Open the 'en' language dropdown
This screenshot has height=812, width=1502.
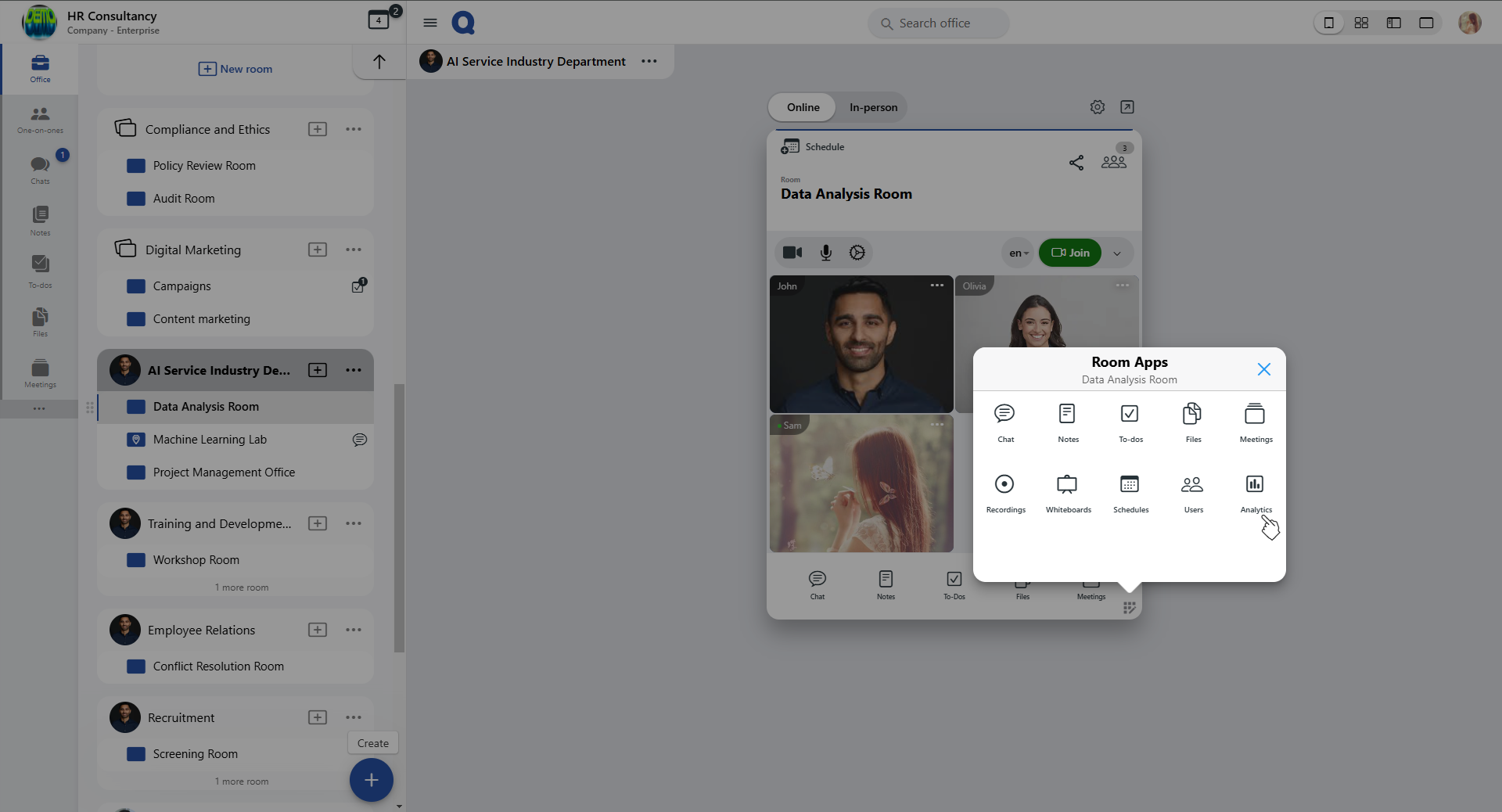tap(1018, 253)
